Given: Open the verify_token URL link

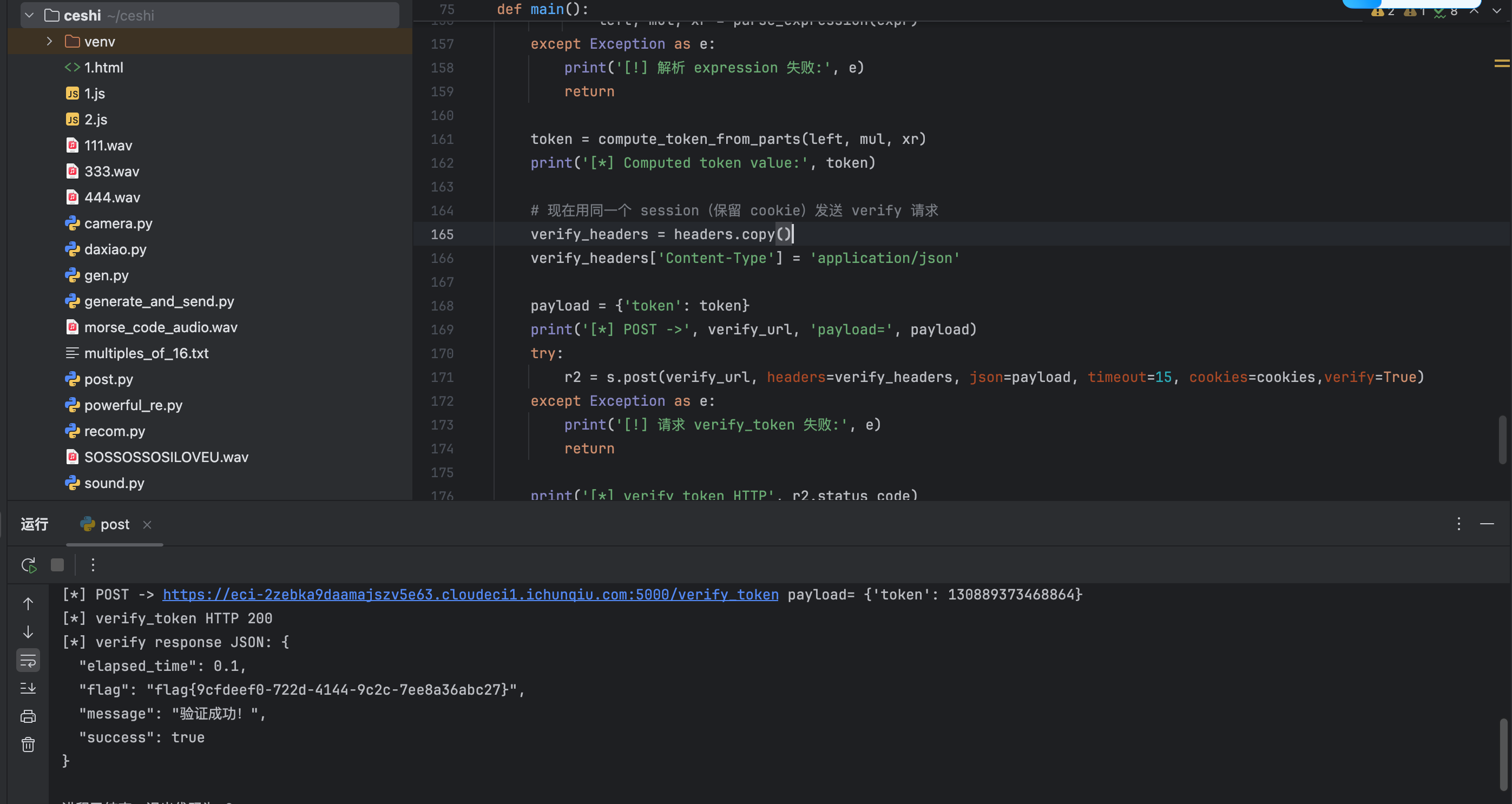Looking at the screenshot, I should (470, 595).
